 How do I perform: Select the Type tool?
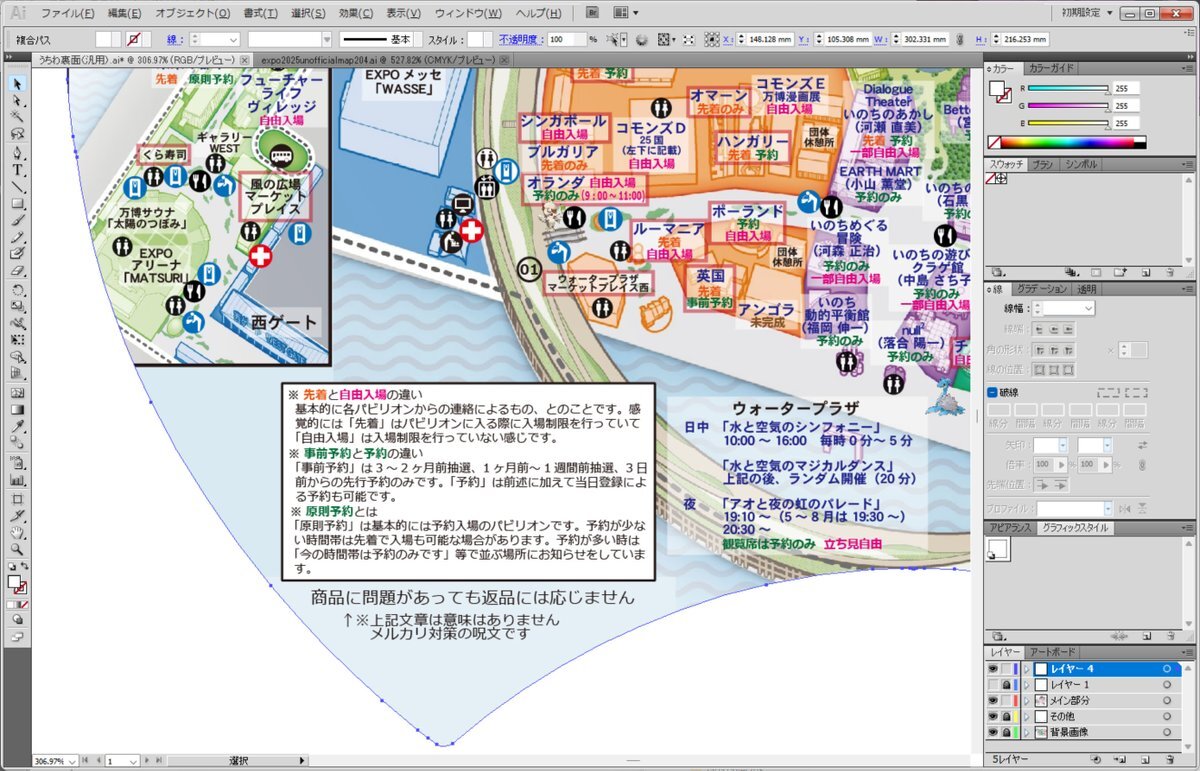coord(17,170)
